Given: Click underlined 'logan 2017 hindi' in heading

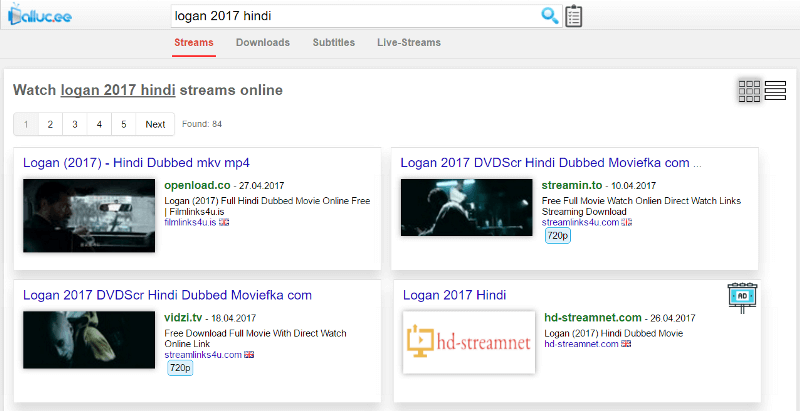Looking at the screenshot, I should tap(118, 90).
